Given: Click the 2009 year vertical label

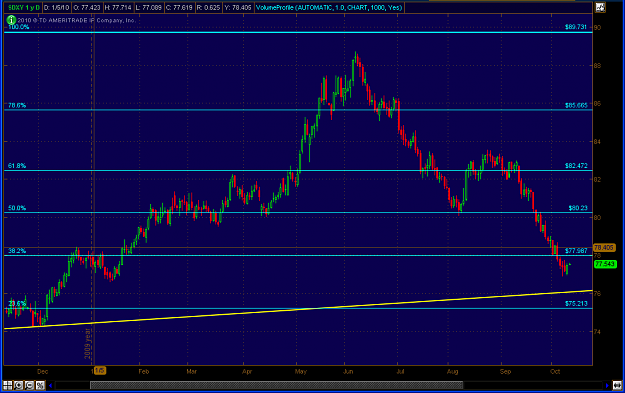Looking at the screenshot, I should 88,344.
